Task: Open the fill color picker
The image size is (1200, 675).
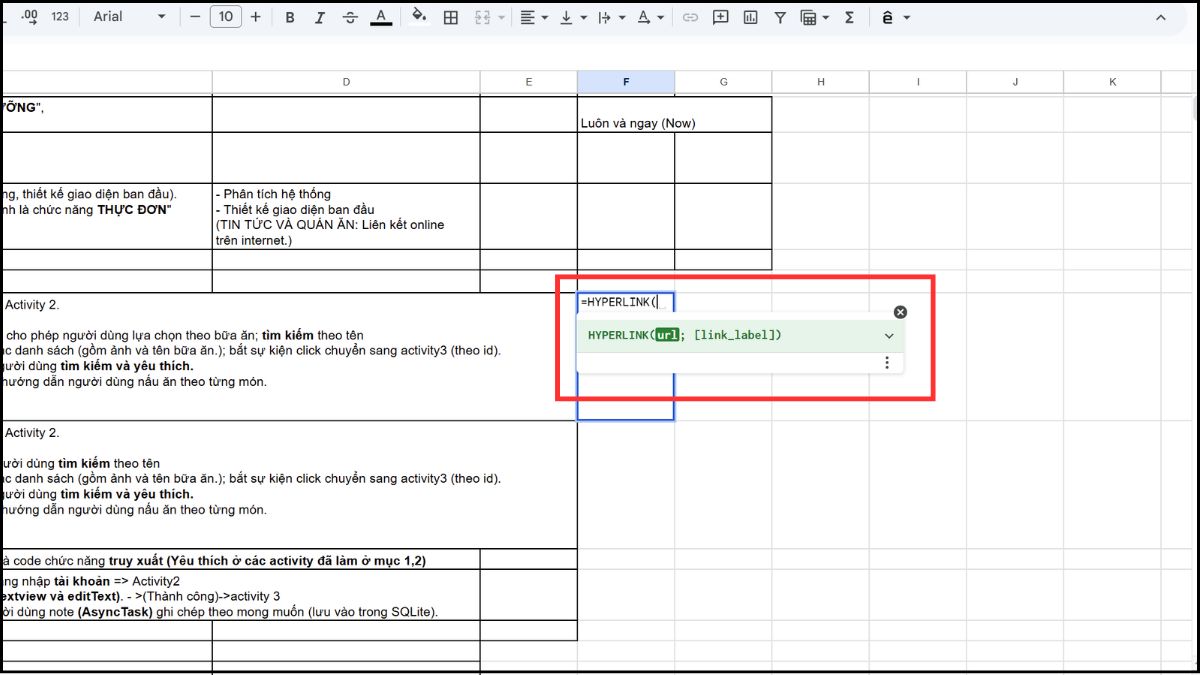Action: tap(419, 17)
